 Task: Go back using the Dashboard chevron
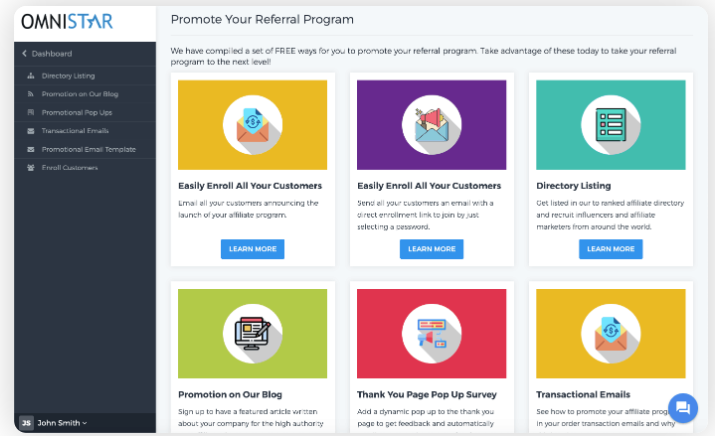24,53
